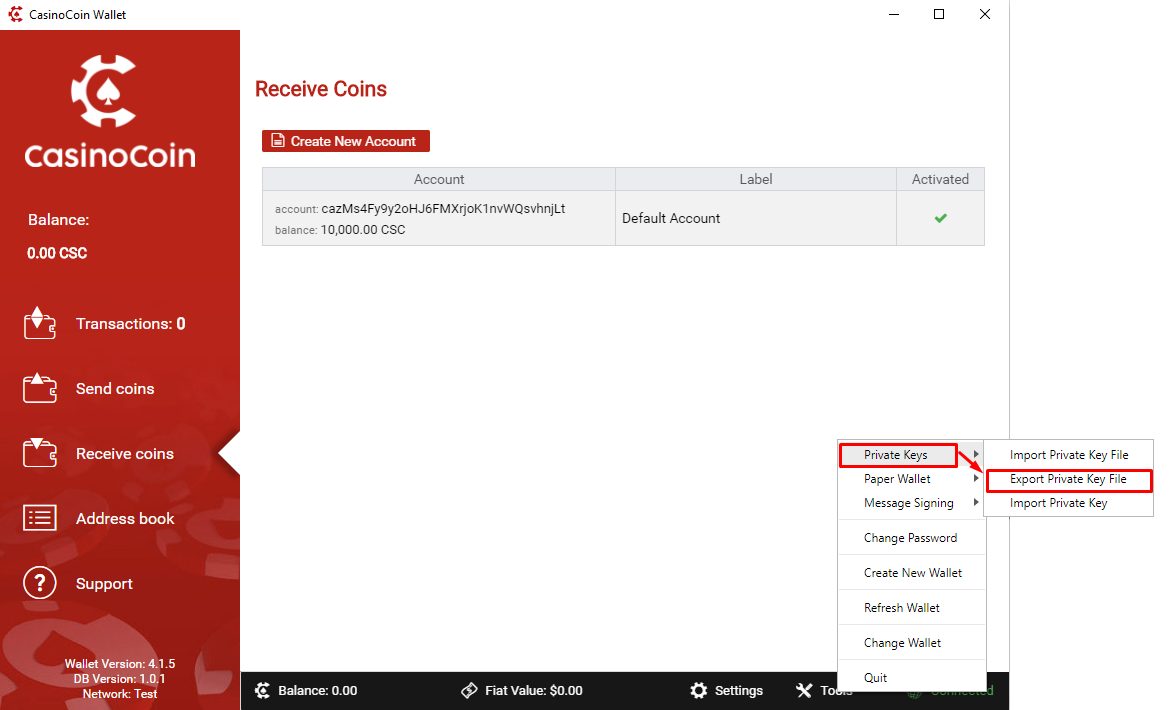Click the Balance coin icon in status bar
The height and width of the screenshot is (710, 1175).
pos(262,691)
